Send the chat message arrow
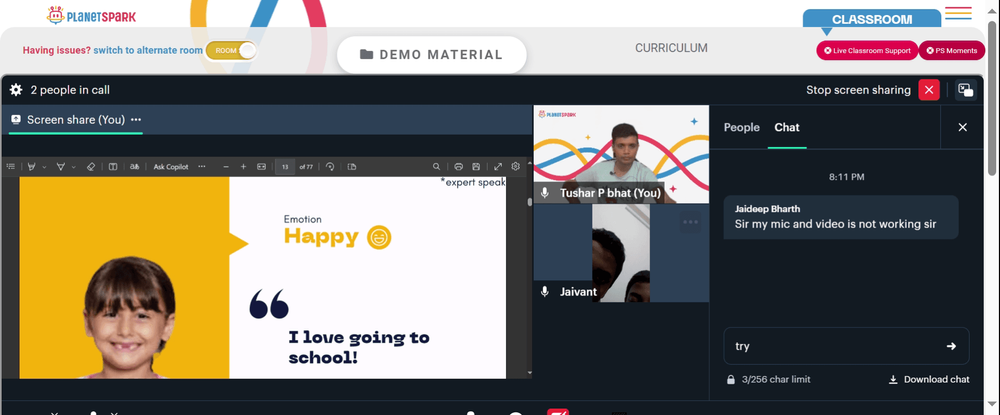 (951, 346)
